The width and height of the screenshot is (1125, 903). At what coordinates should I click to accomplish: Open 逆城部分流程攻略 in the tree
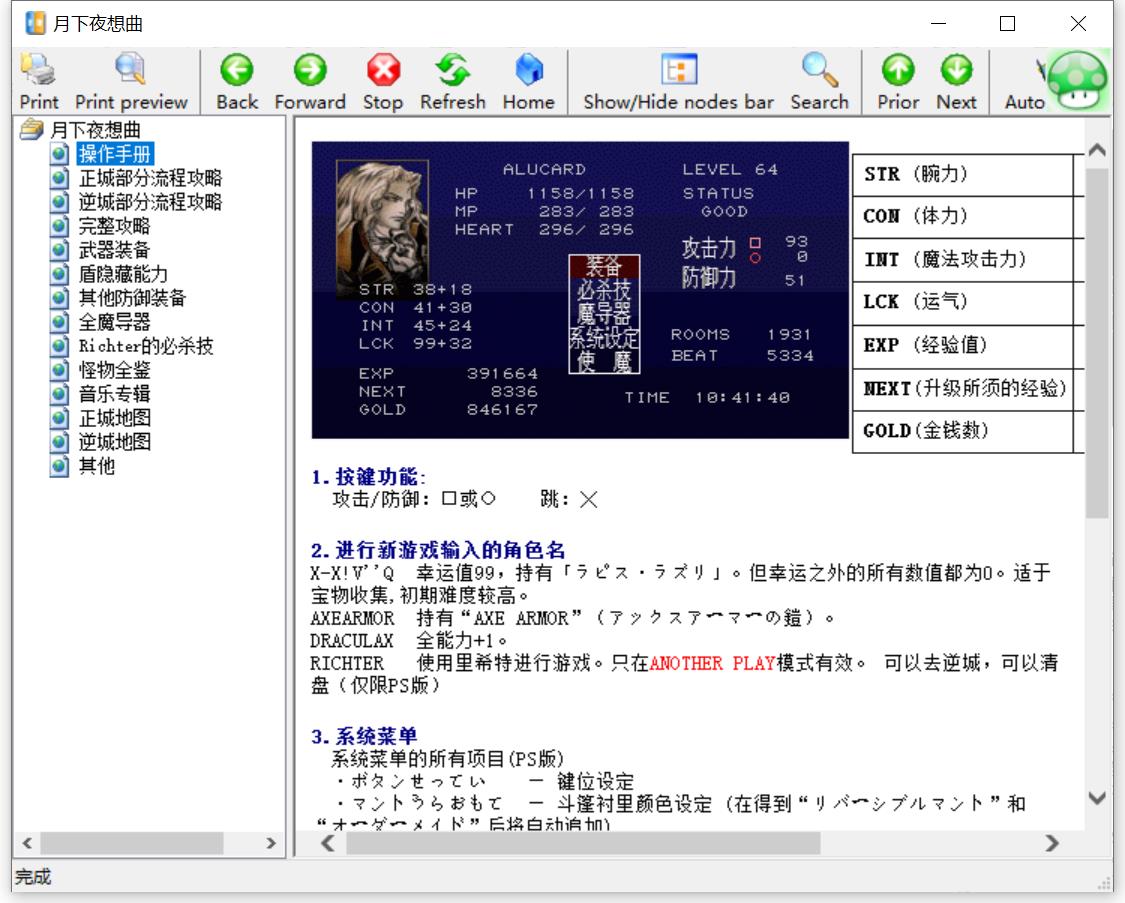pyautogui.click(x=150, y=202)
